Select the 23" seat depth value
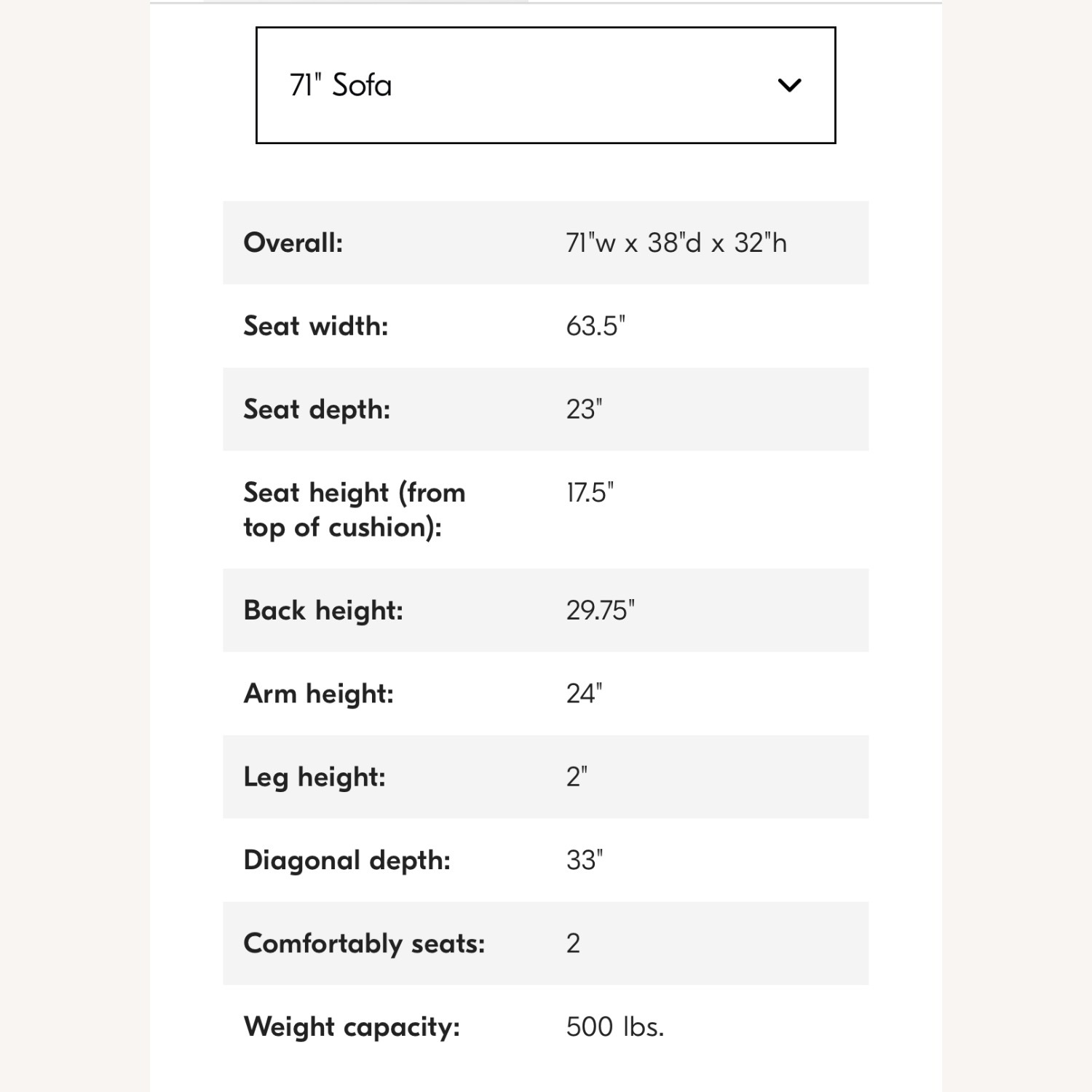Image resolution: width=1092 pixels, height=1092 pixels. 584,409
